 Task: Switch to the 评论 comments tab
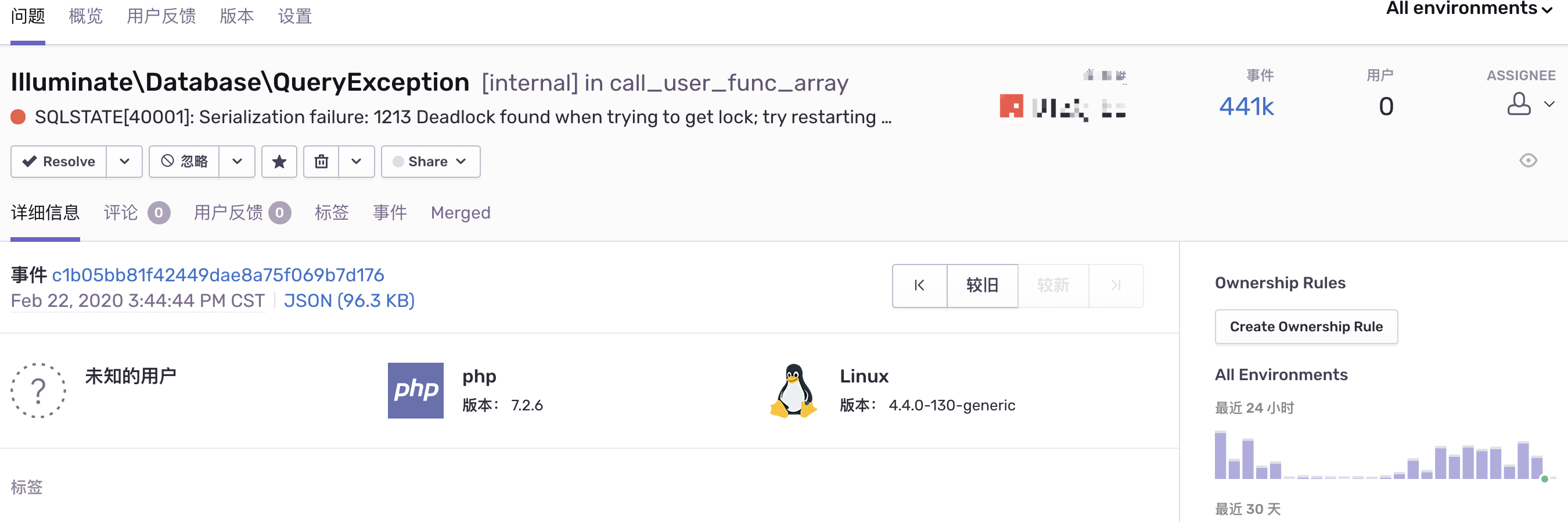tap(121, 213)
